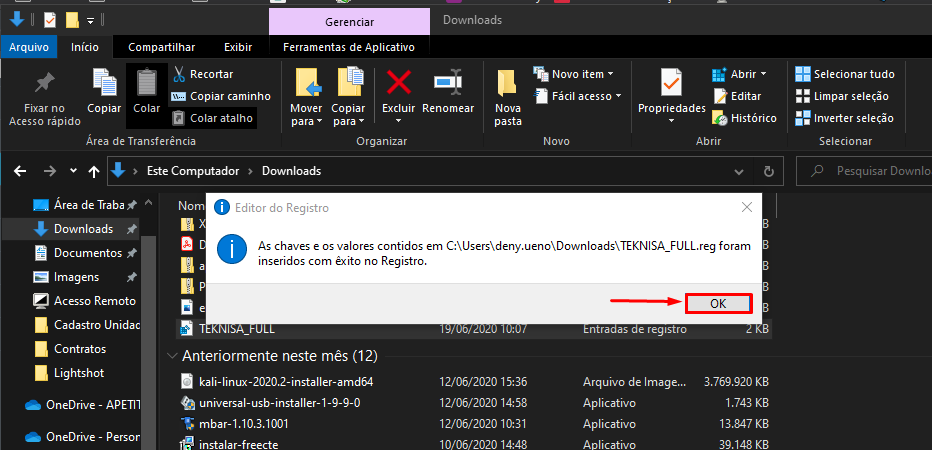Click Fixar no Acesso rápido pin icon
Screen dimensions: 932x450
click(44, 83)
